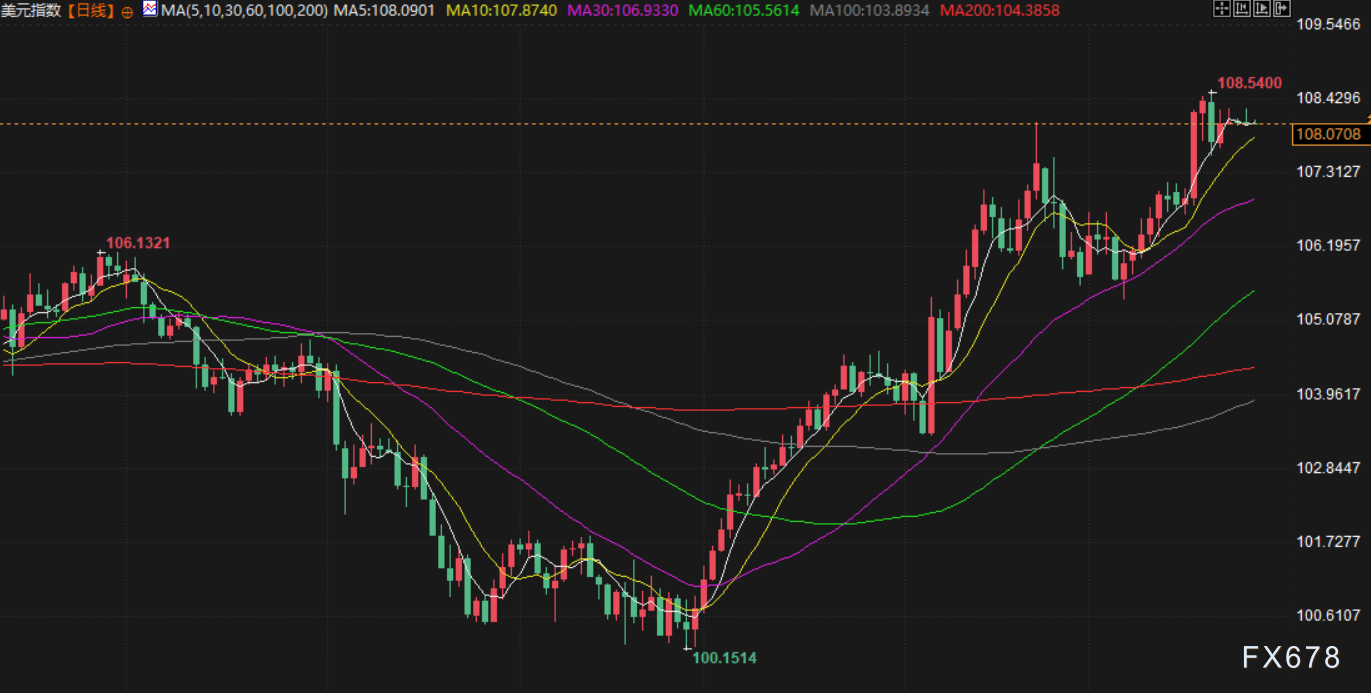
Task: Click the small orange marker above the 108.0708 tag
Action: pos(1367,120)
